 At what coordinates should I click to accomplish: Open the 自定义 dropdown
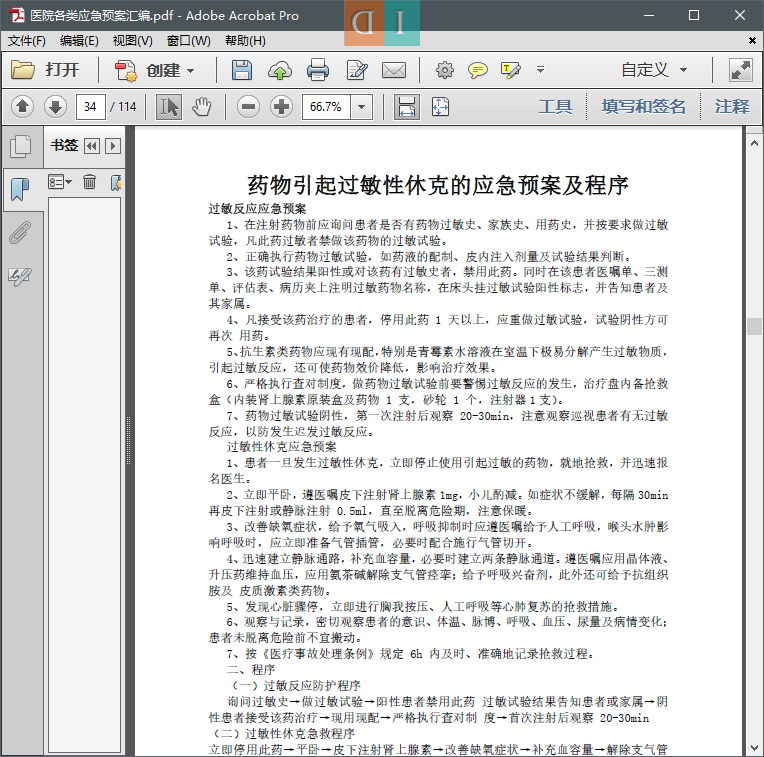[x=654, y=70]
